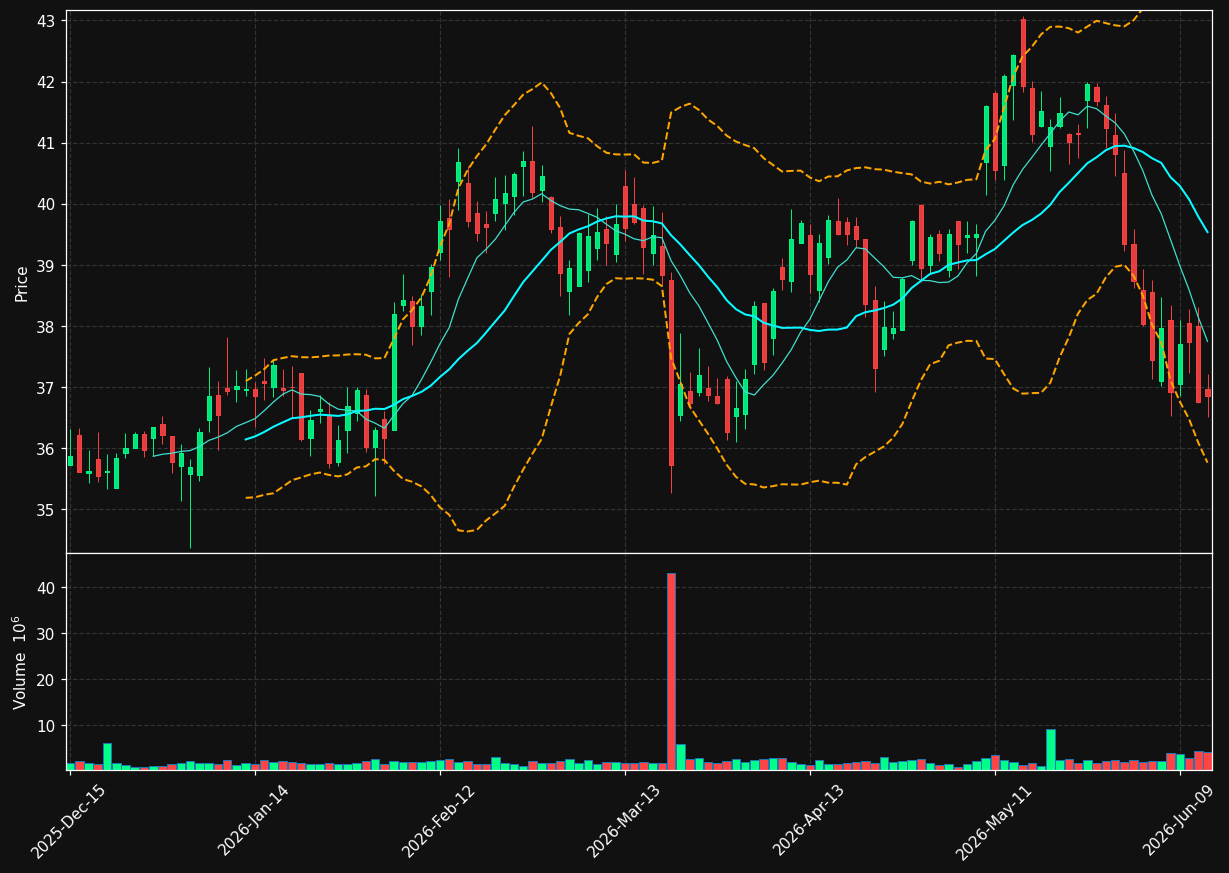Click the large red candle dropping below 36

click(671, 373)
